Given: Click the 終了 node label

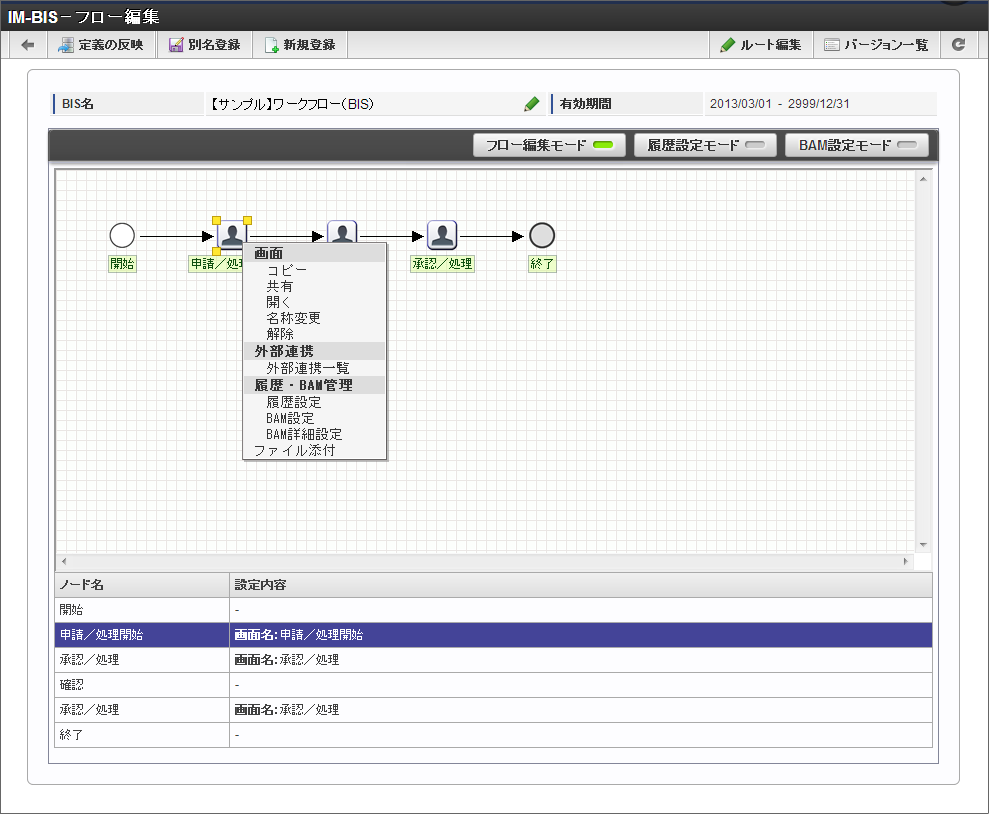Looking at the screenshot, I should coord(542,264).
